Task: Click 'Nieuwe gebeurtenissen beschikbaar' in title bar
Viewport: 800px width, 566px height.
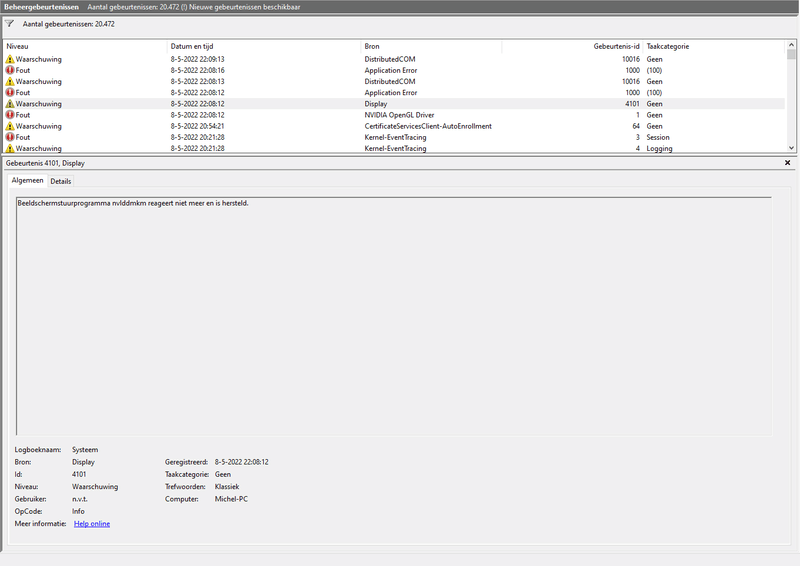Action: coord(244,7)
